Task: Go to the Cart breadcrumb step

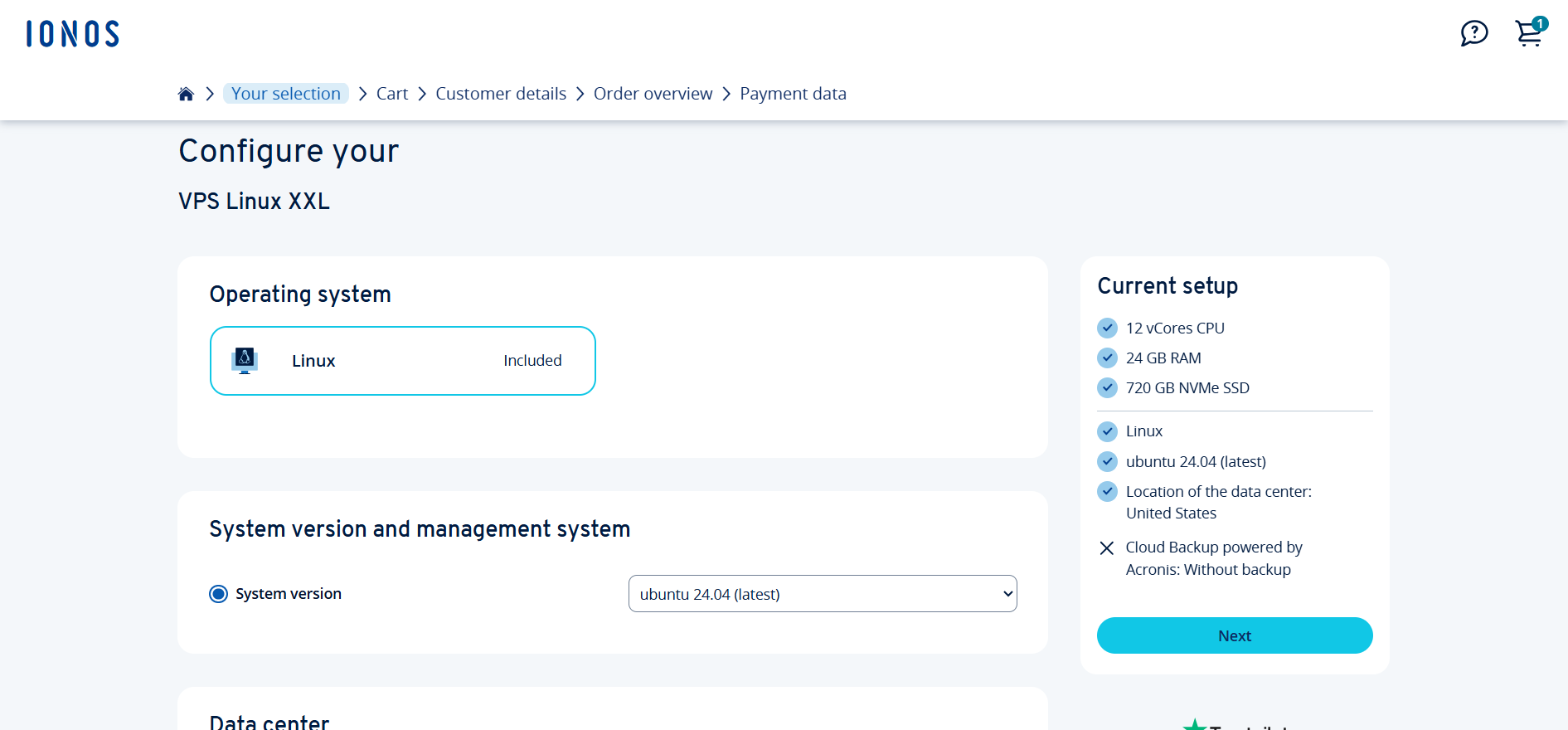Action: tap(392, 94)
